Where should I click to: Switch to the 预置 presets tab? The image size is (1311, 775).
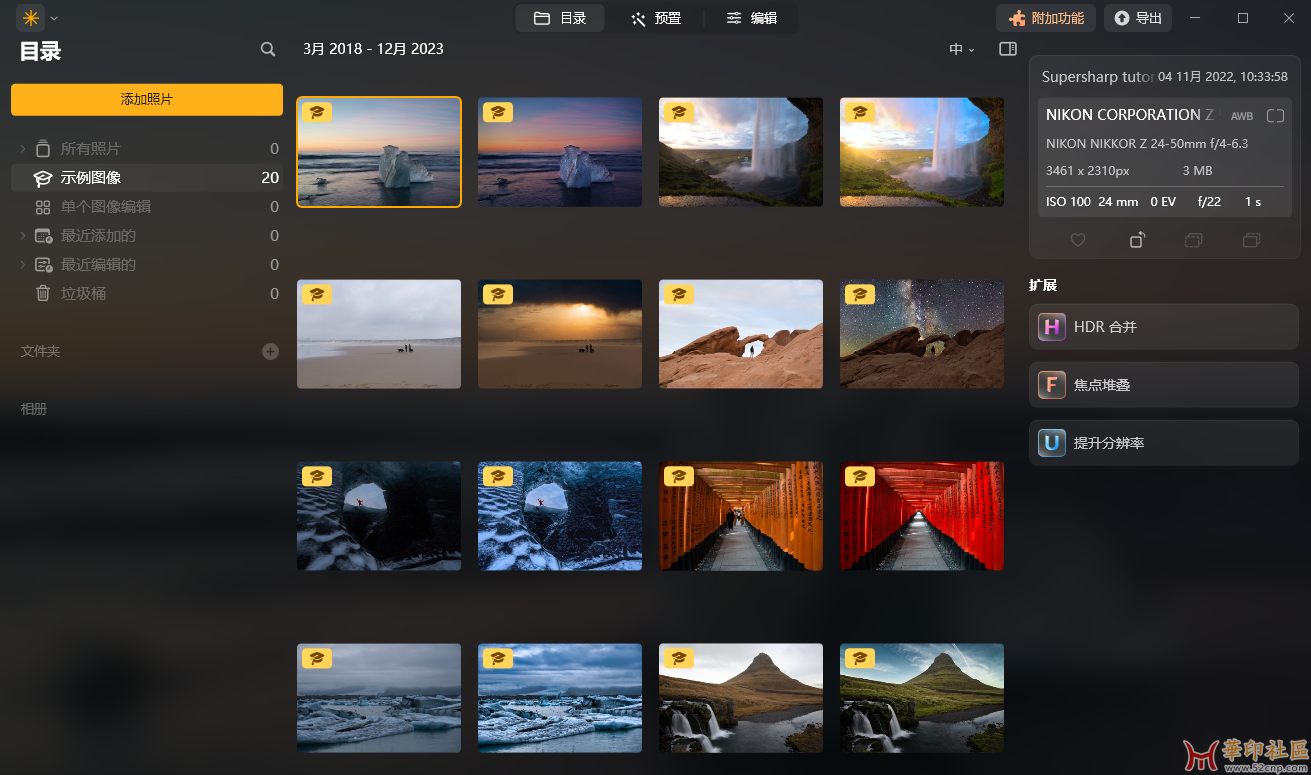point(656,18)
